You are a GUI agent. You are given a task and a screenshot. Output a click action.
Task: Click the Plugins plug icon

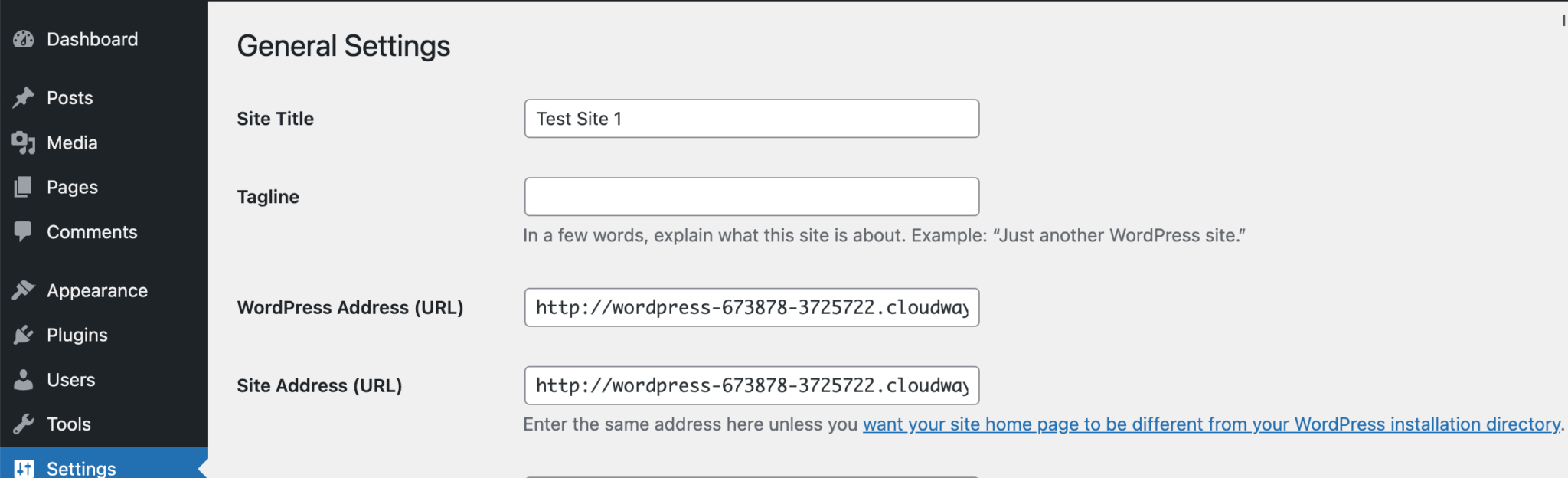pos(24,335)
